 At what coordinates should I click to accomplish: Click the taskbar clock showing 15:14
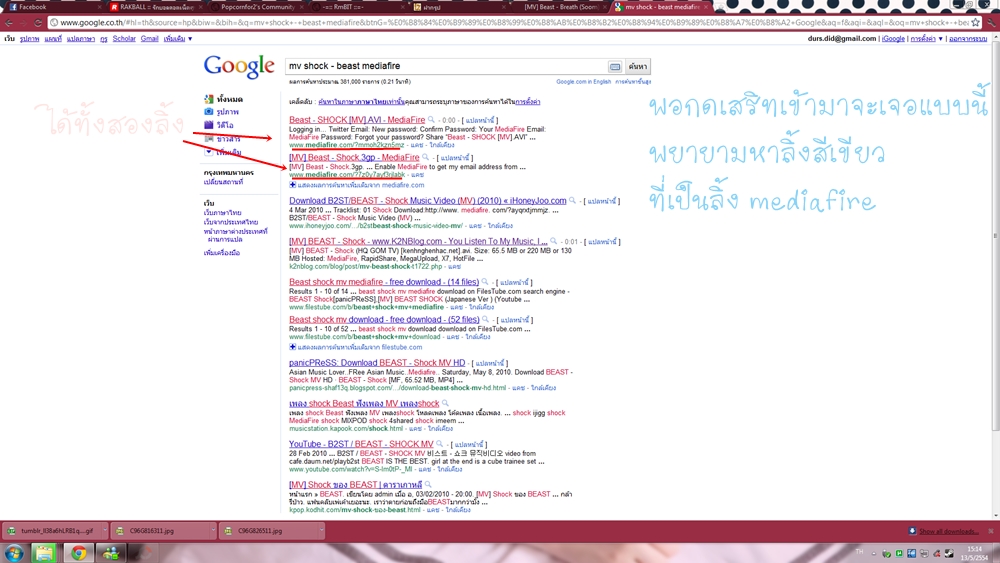974,553
